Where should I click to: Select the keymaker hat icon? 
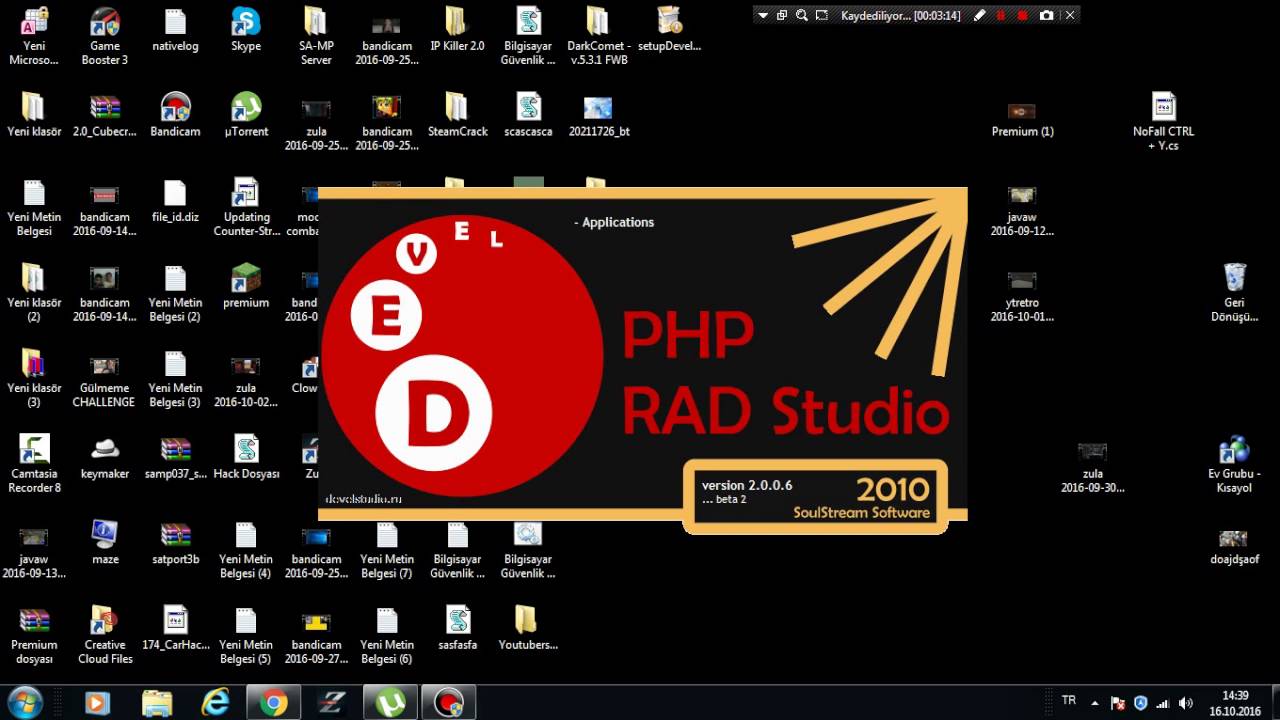pos(105,458)
